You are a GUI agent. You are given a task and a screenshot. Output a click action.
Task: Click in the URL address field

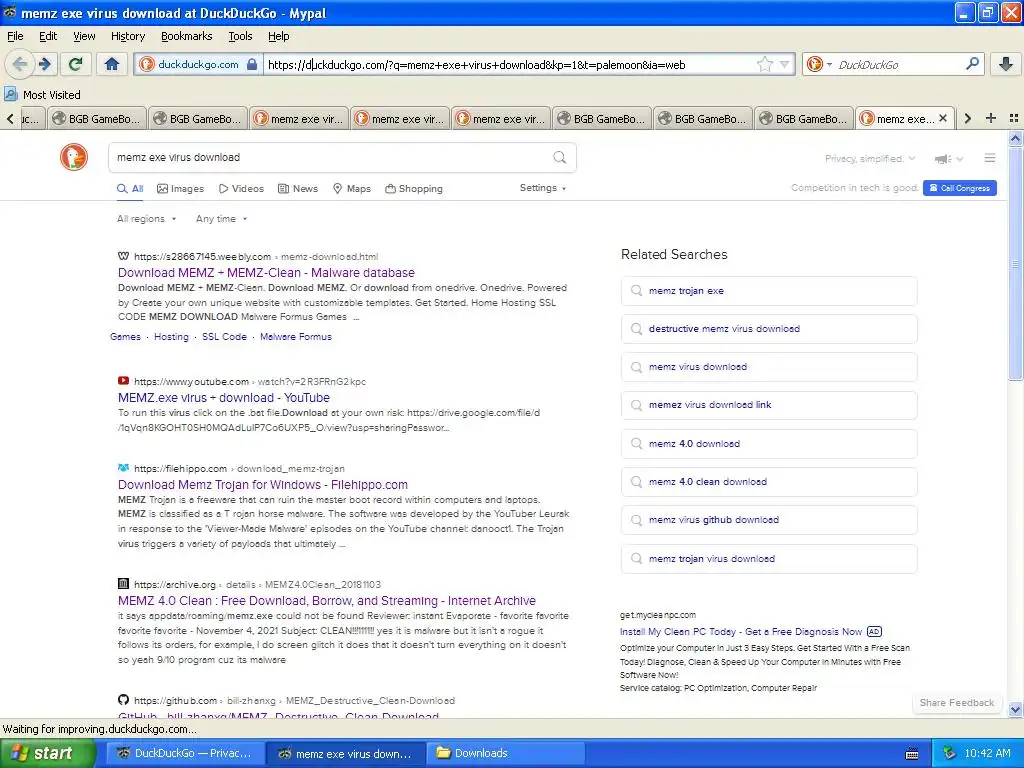tap(509, 64)
